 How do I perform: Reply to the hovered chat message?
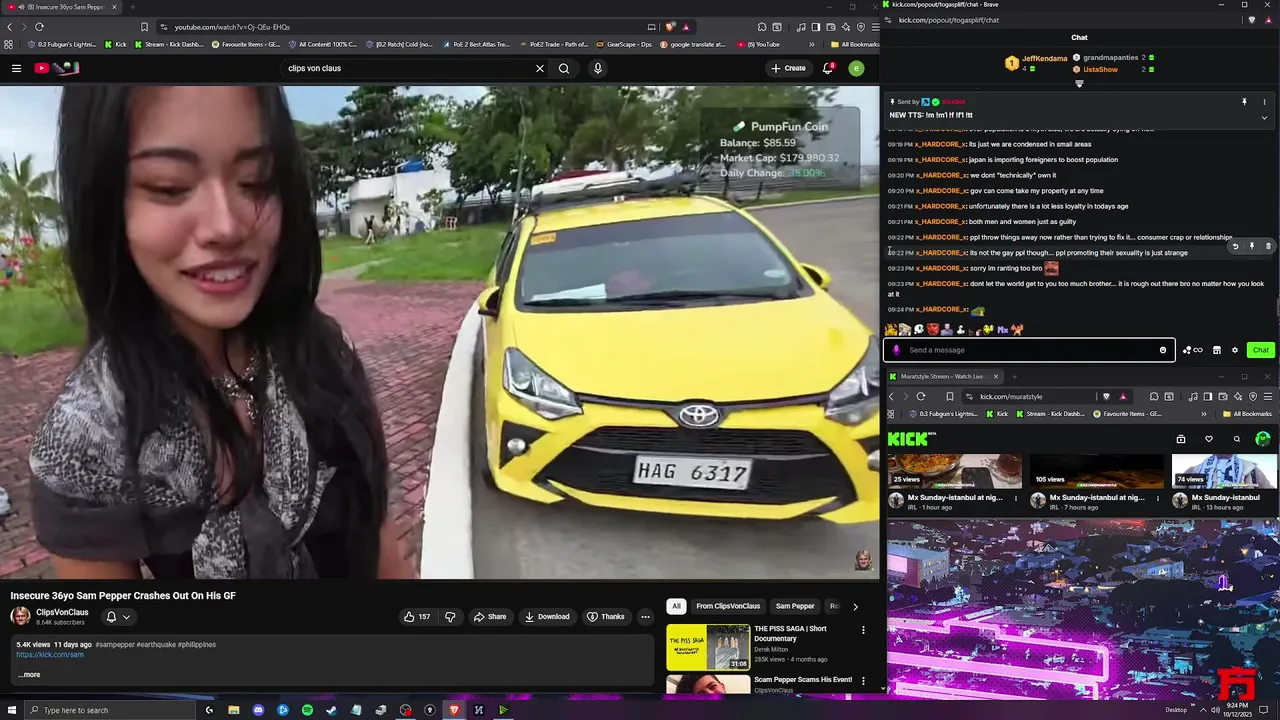pos(1235,246)
